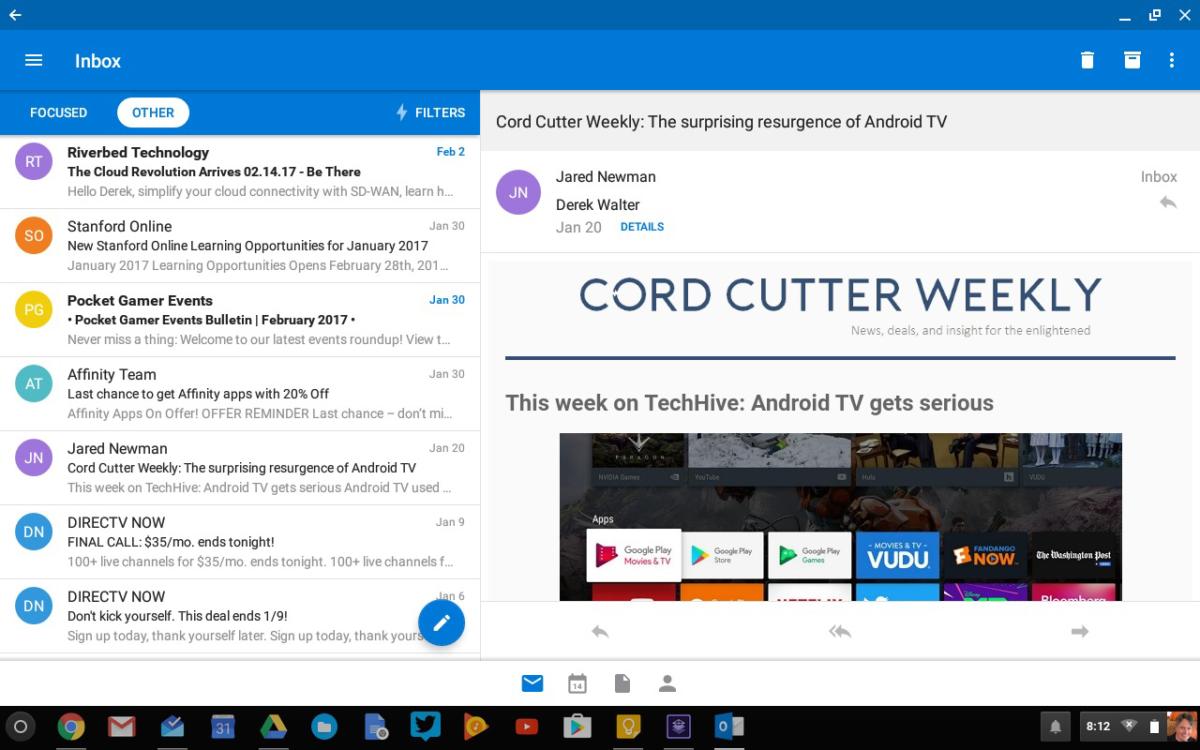The width and height of the screenshot is (1200, 750).
Task: Open the hamburger navigation menu
Action: [x=33, y=60]
